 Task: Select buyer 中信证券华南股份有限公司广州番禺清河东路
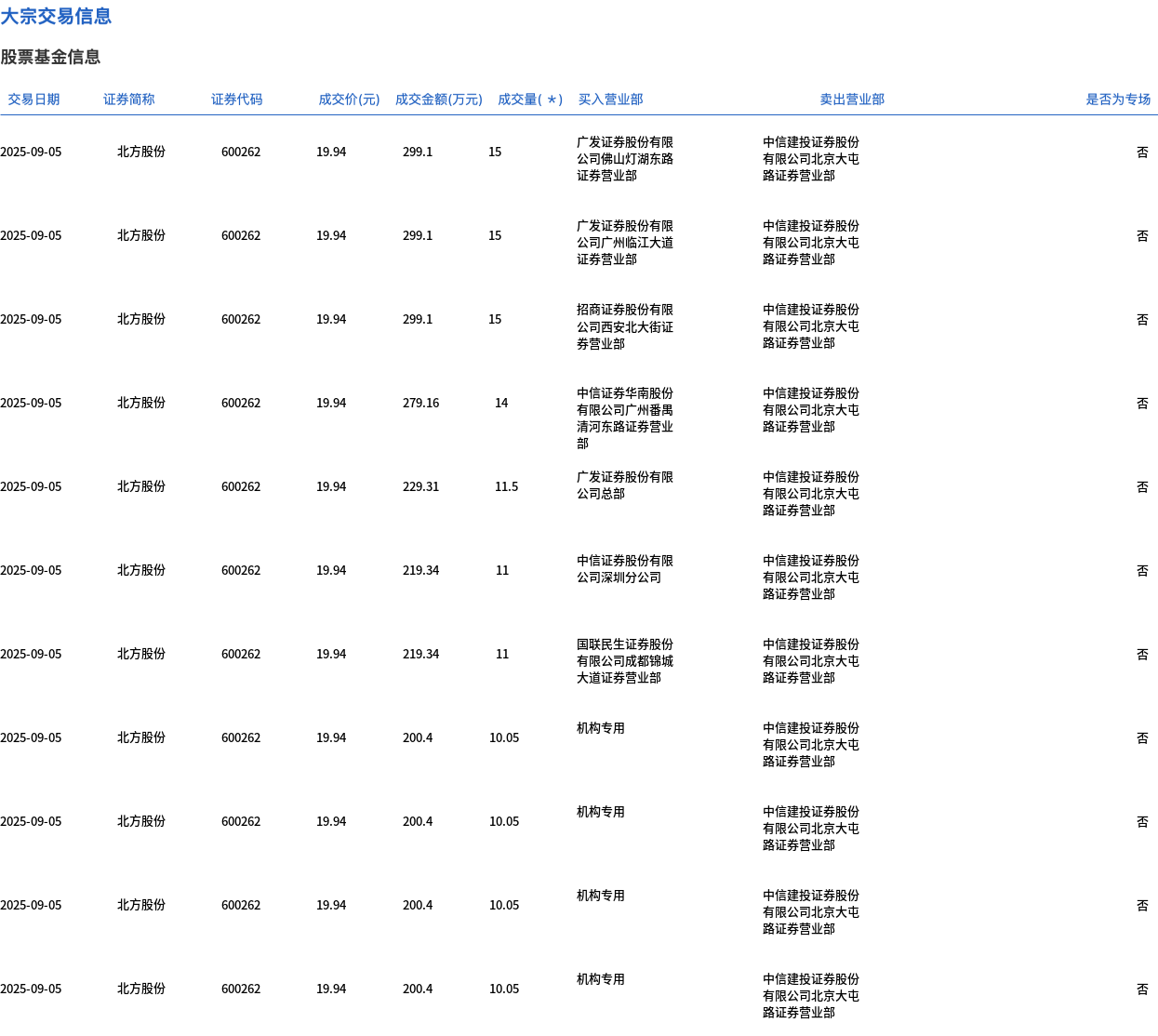tap(625, 418)
